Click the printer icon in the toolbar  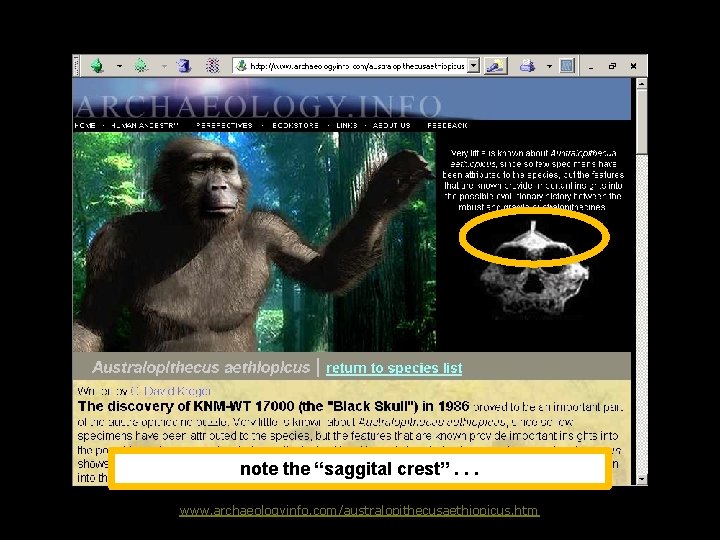[527, 66]
